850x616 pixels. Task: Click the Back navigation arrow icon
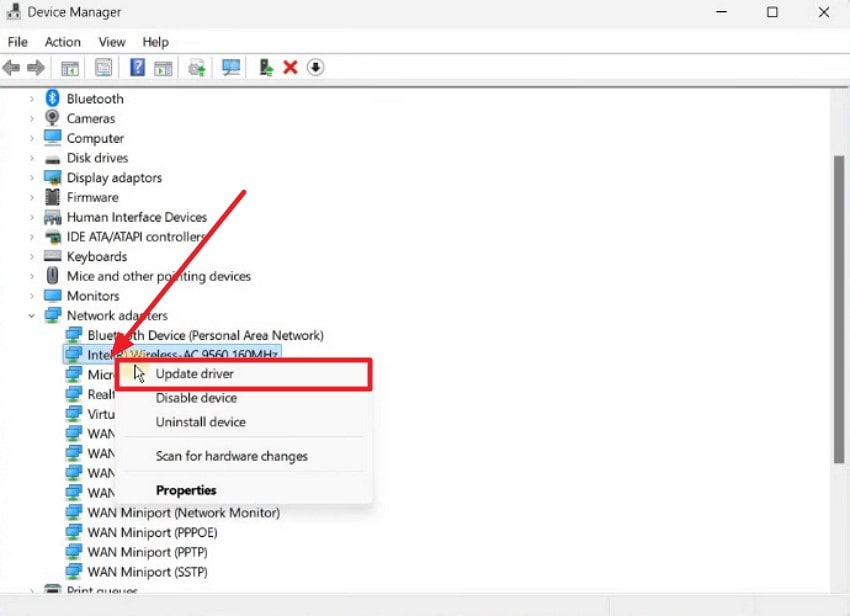pyautogui.click(x=11, y=67)
